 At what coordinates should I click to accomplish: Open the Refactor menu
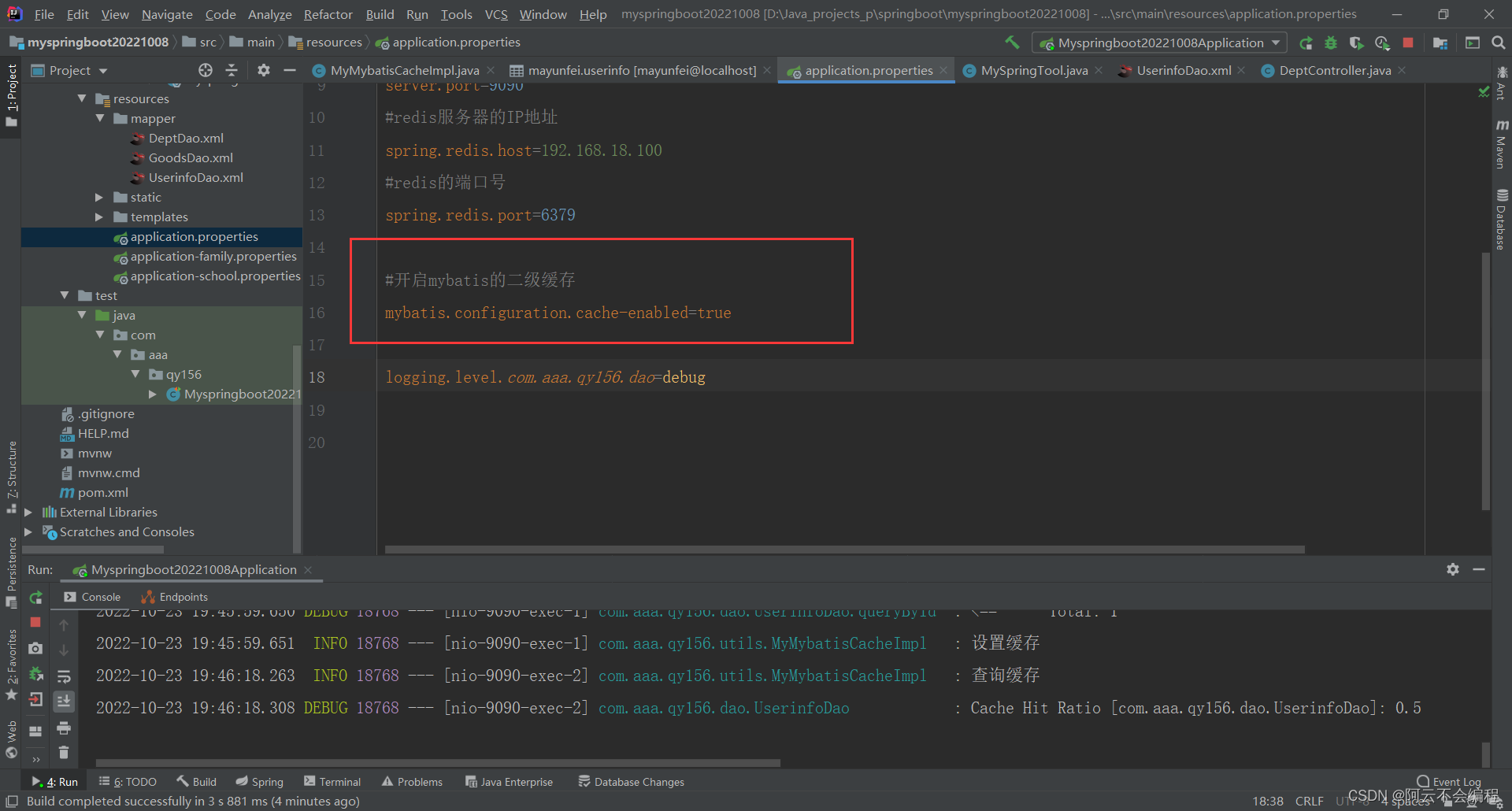(x=328, y=14)
